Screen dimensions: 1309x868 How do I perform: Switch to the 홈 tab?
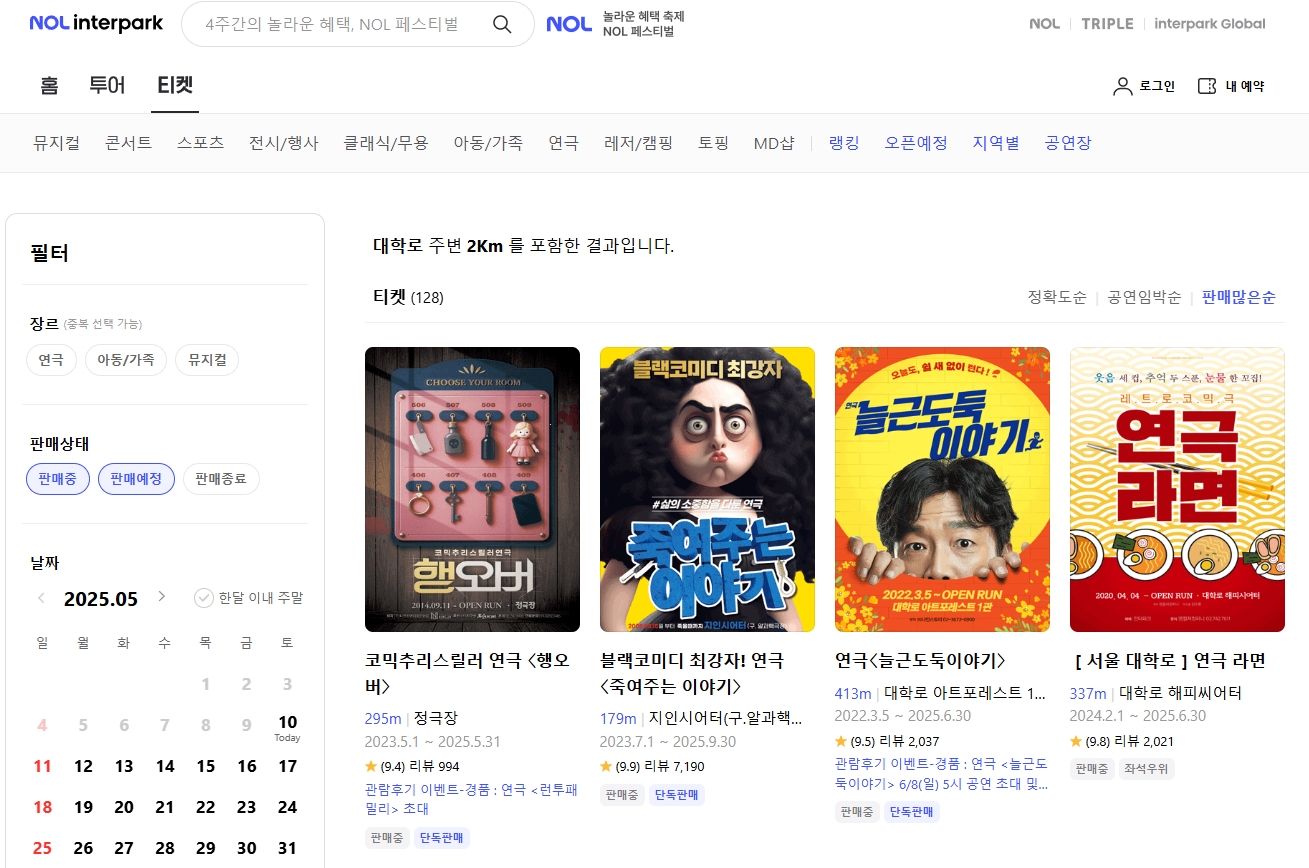(49, 85)
